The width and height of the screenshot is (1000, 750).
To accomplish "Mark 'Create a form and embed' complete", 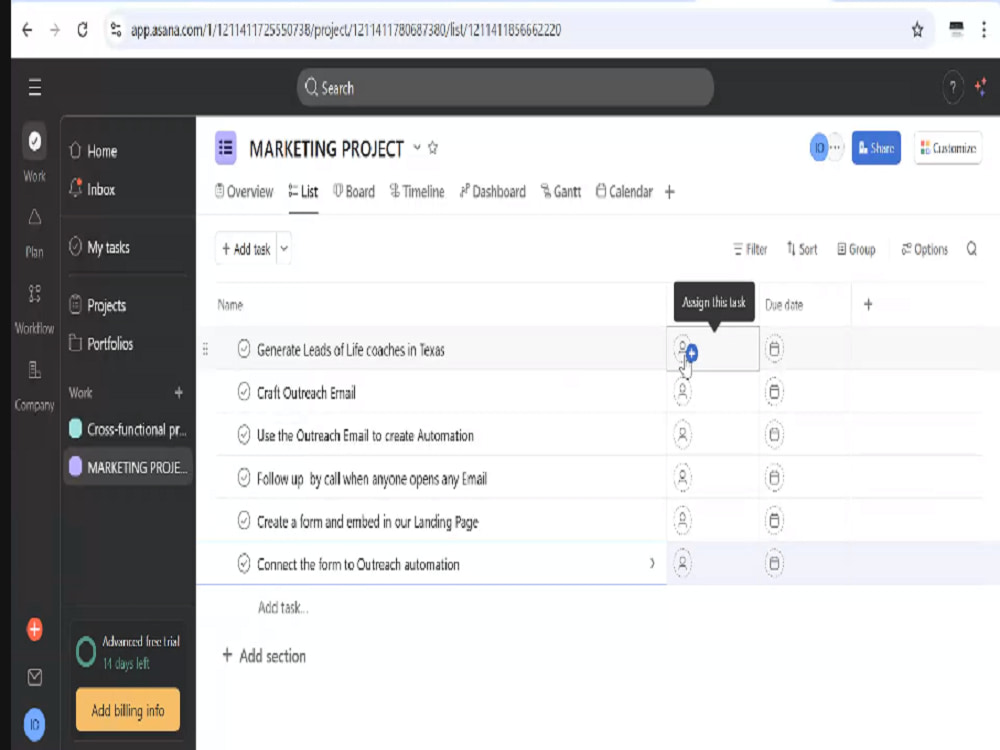I will tap(244, 520).
